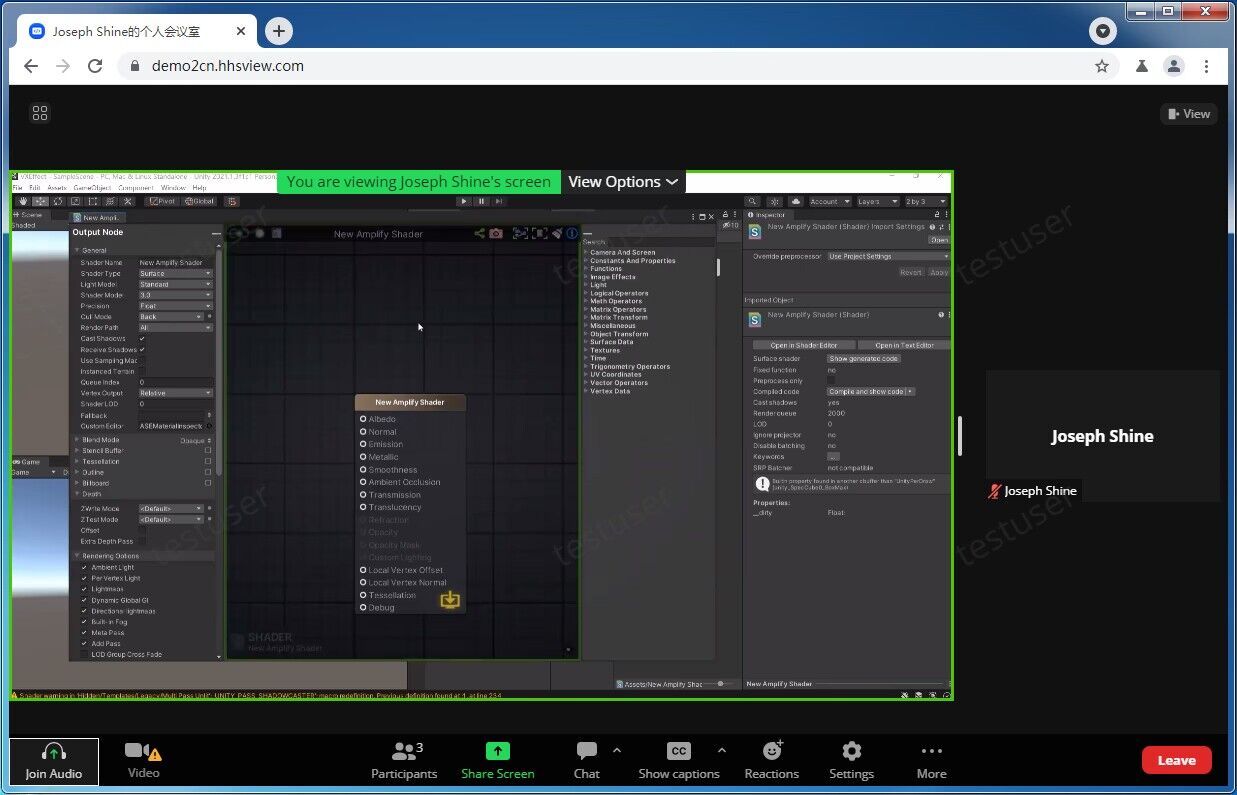Open the Reactions emoji picker

tap(771, 751)
